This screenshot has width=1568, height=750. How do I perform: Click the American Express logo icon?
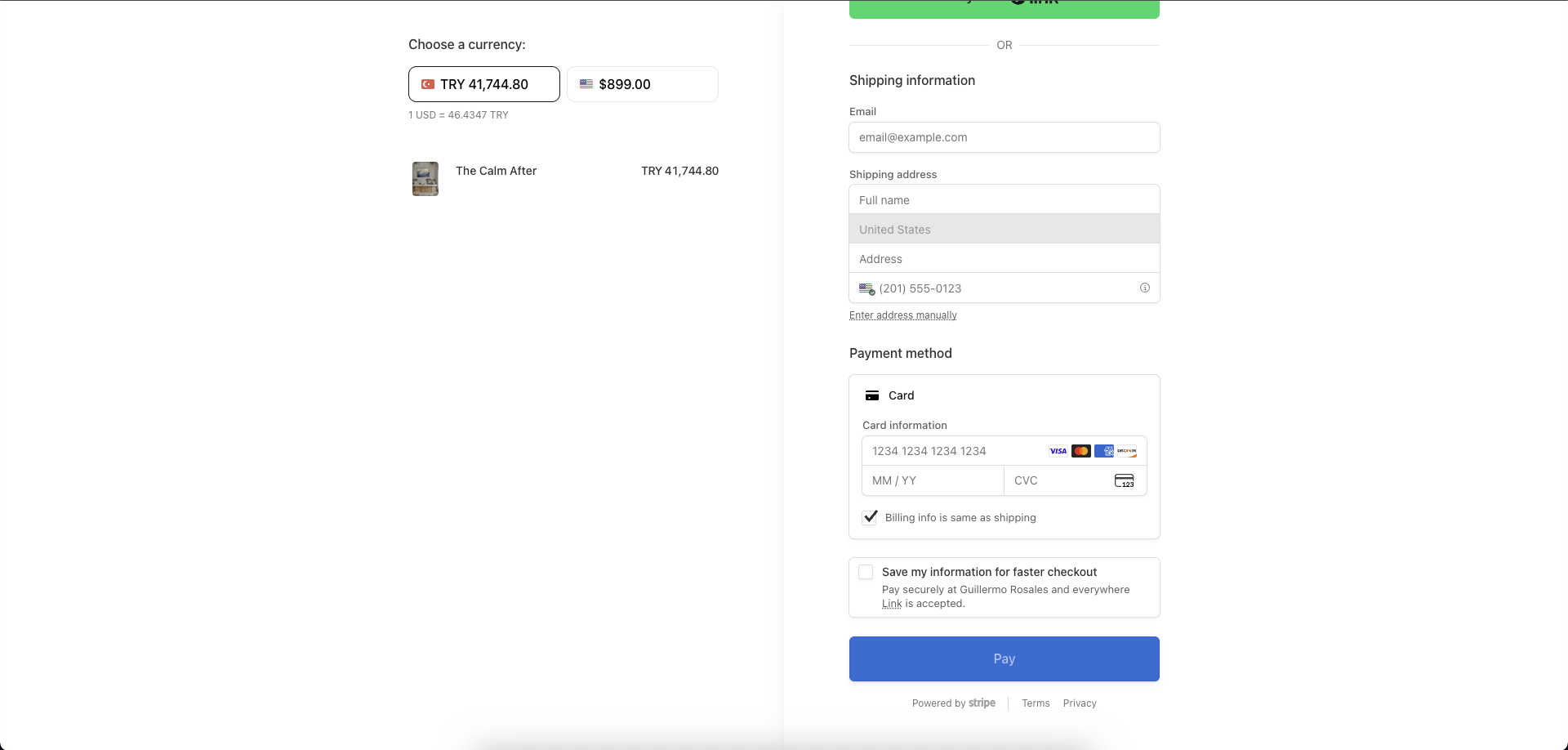coord(1104,451)
